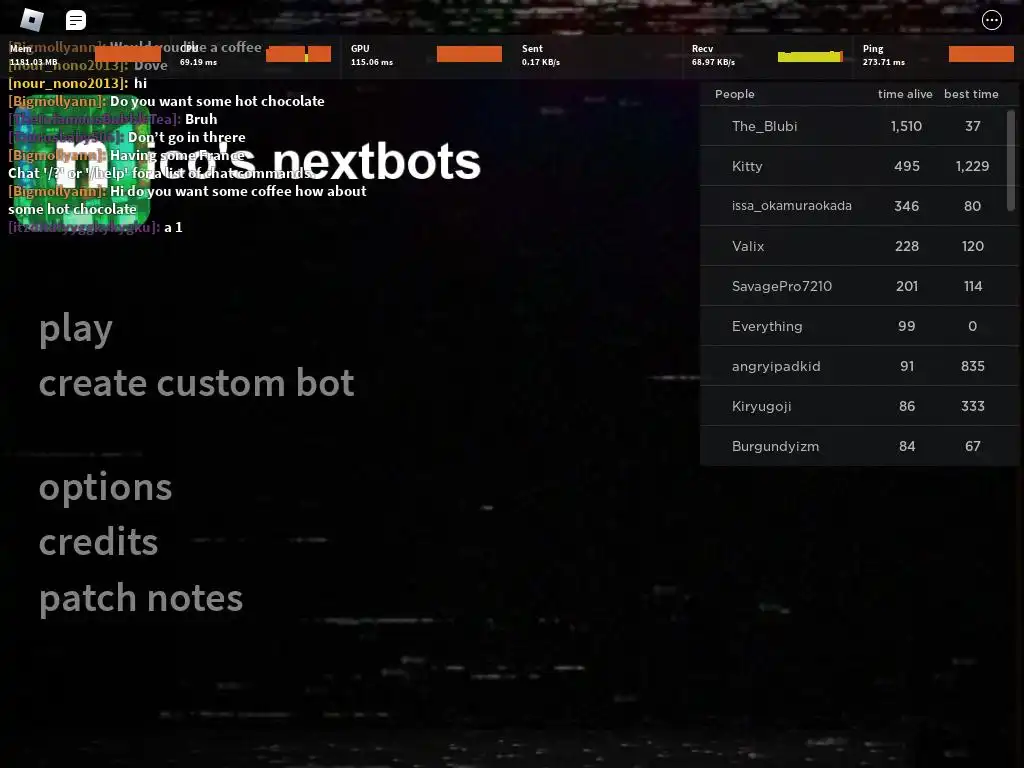
Task: Click the leaderboard scrollbar thumb
Action: click(x=1011, y=161)
